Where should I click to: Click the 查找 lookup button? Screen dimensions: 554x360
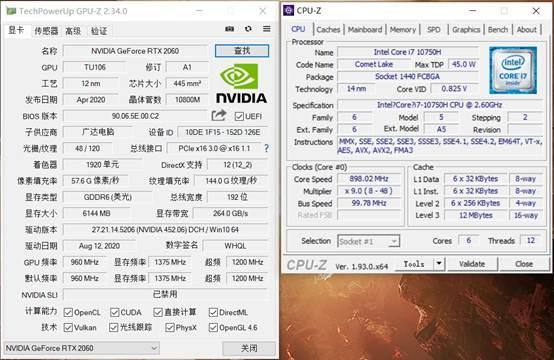(242, 51)
